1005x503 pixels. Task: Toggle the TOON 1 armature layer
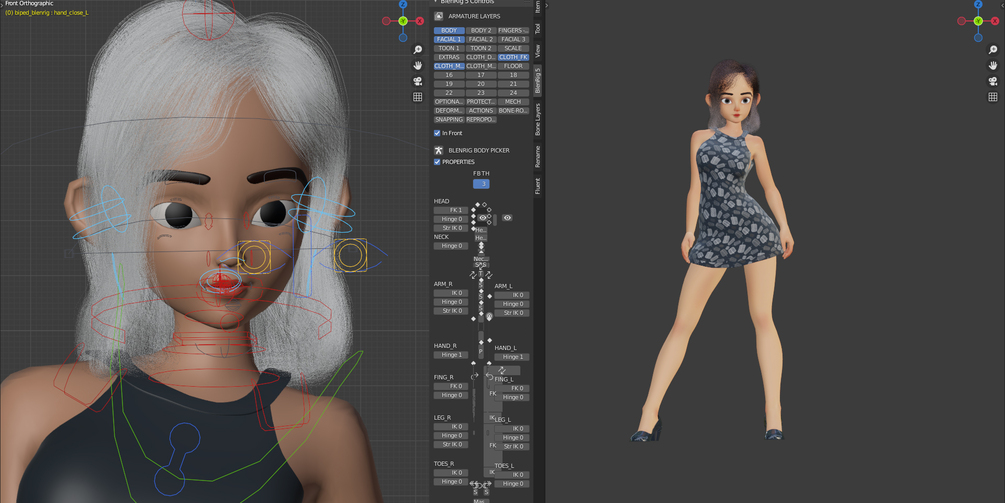coord(449,48)
